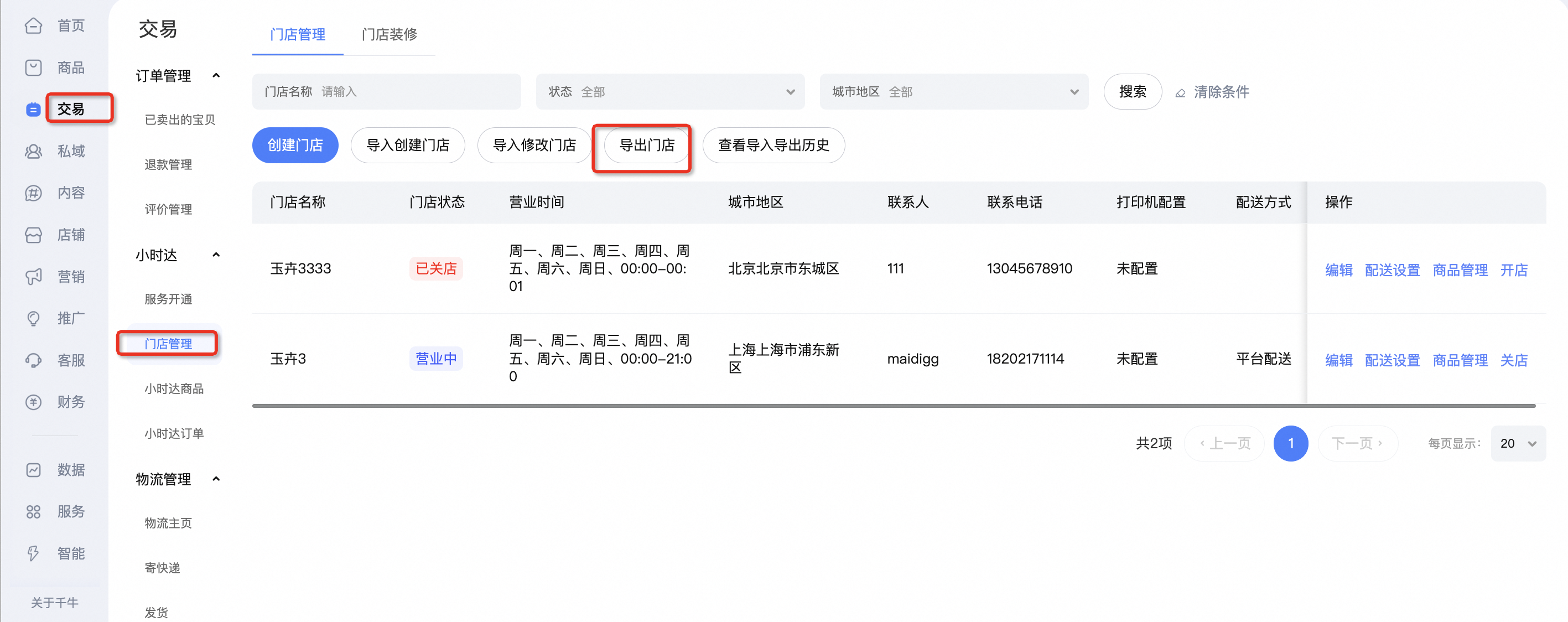Open 寄快递 menu item
The image size is (1568, 622).
[x=163, y=568]
